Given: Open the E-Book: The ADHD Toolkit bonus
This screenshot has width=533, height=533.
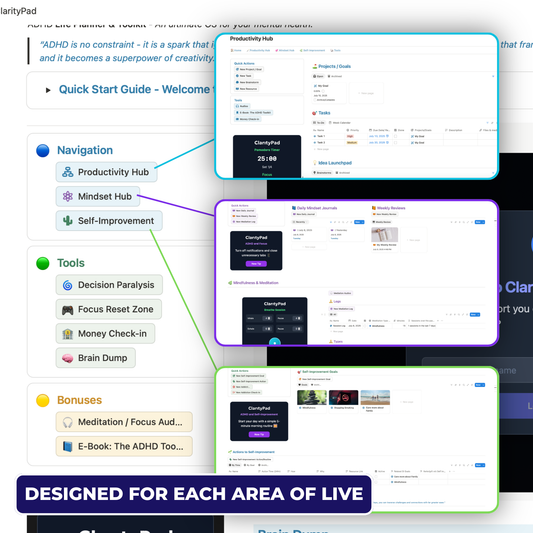Looking at the screenshot, I should (x=124, y=446).
